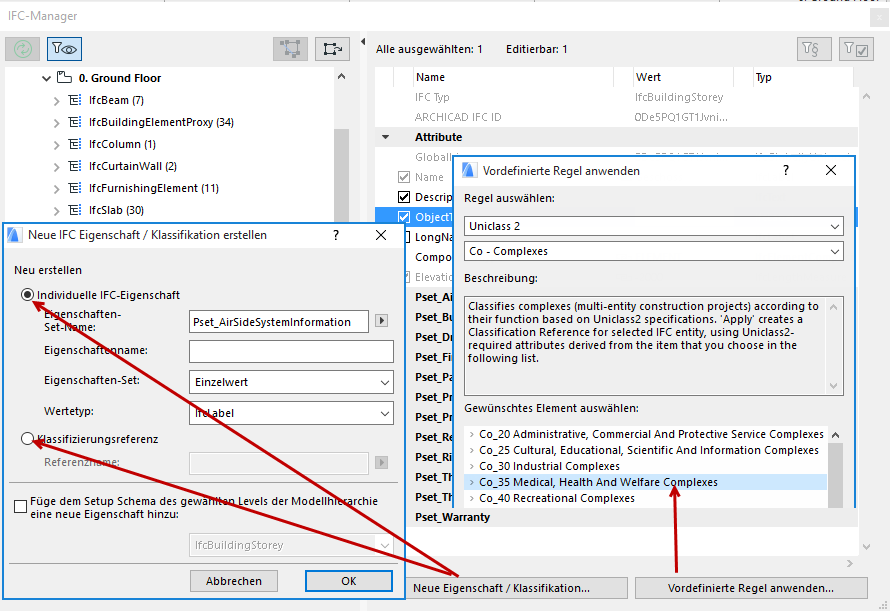This screenshot has width=890, height=611.
Task: Select the Individuelle IFC-Eigenschaft radio button
Action: click(x=27, y=295)
